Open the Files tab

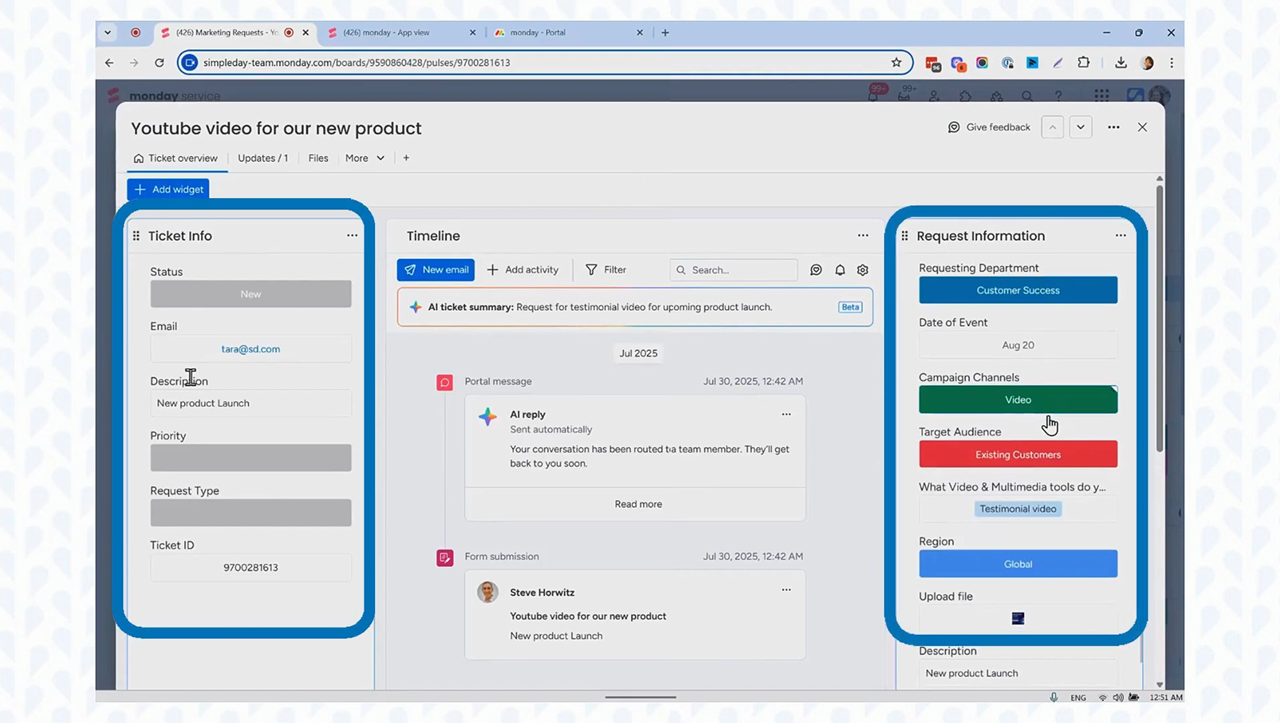pos(318,158)
